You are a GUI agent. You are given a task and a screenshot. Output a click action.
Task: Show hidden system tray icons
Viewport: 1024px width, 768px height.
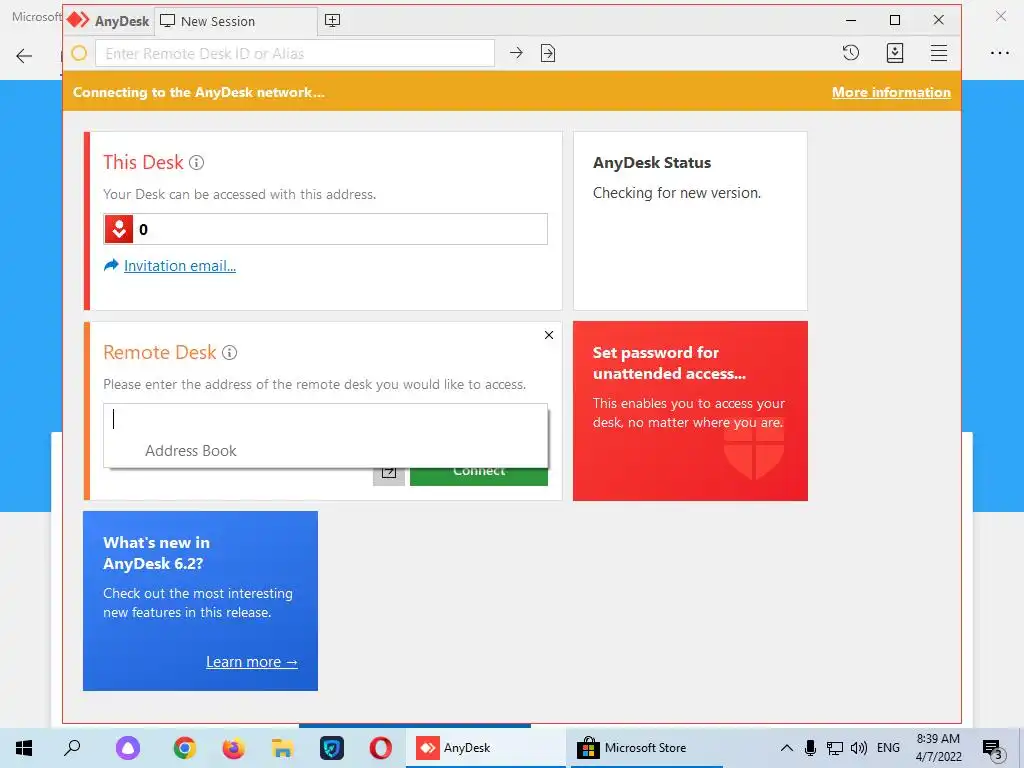click(x=787, y=748)
